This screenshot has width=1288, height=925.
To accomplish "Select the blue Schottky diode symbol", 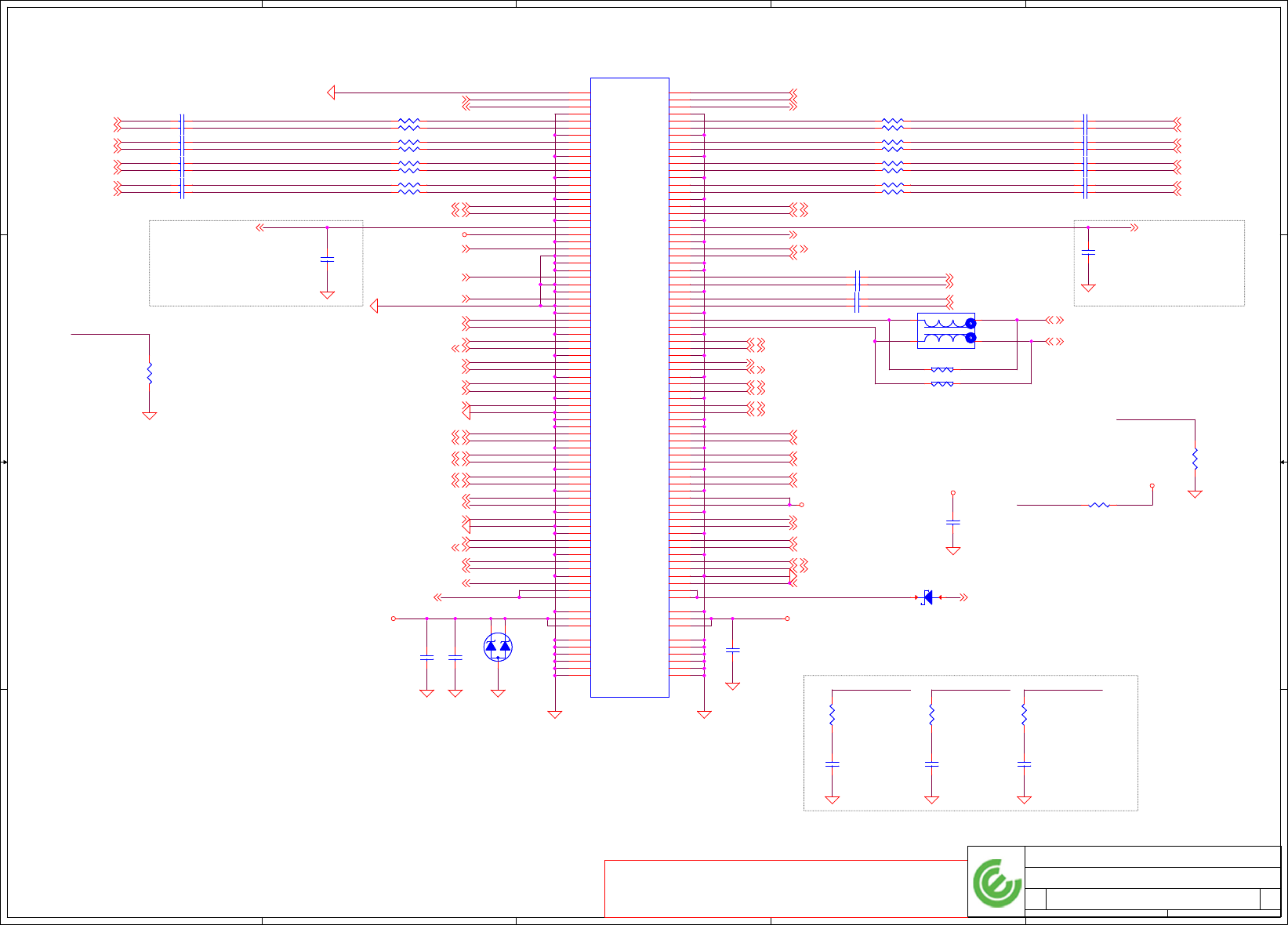I will click(928, 597).
